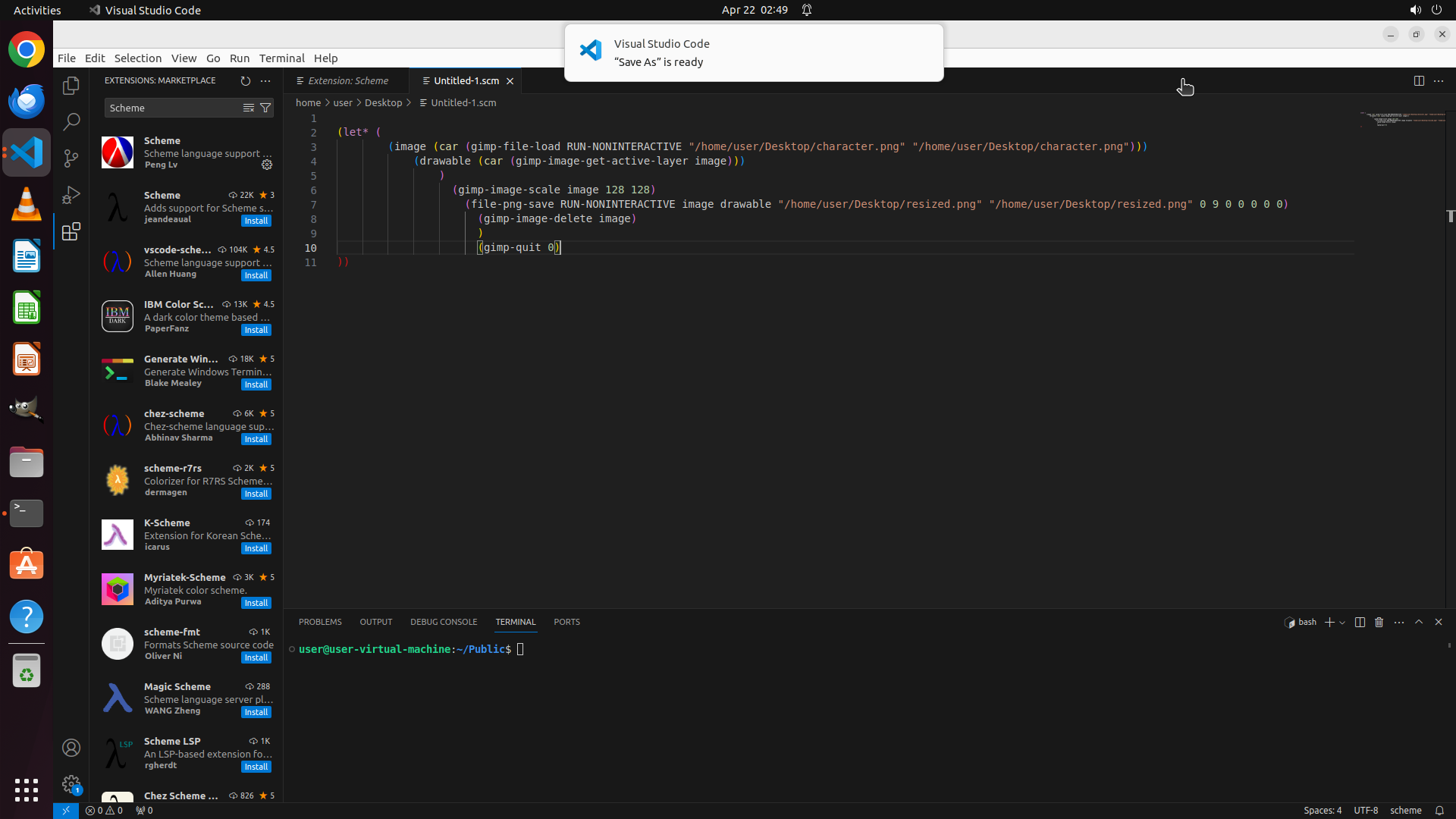This screenshot has height=819, width=1456.
Task: Open Manage gear on installed Scheme extension
Action: [267, 165]
